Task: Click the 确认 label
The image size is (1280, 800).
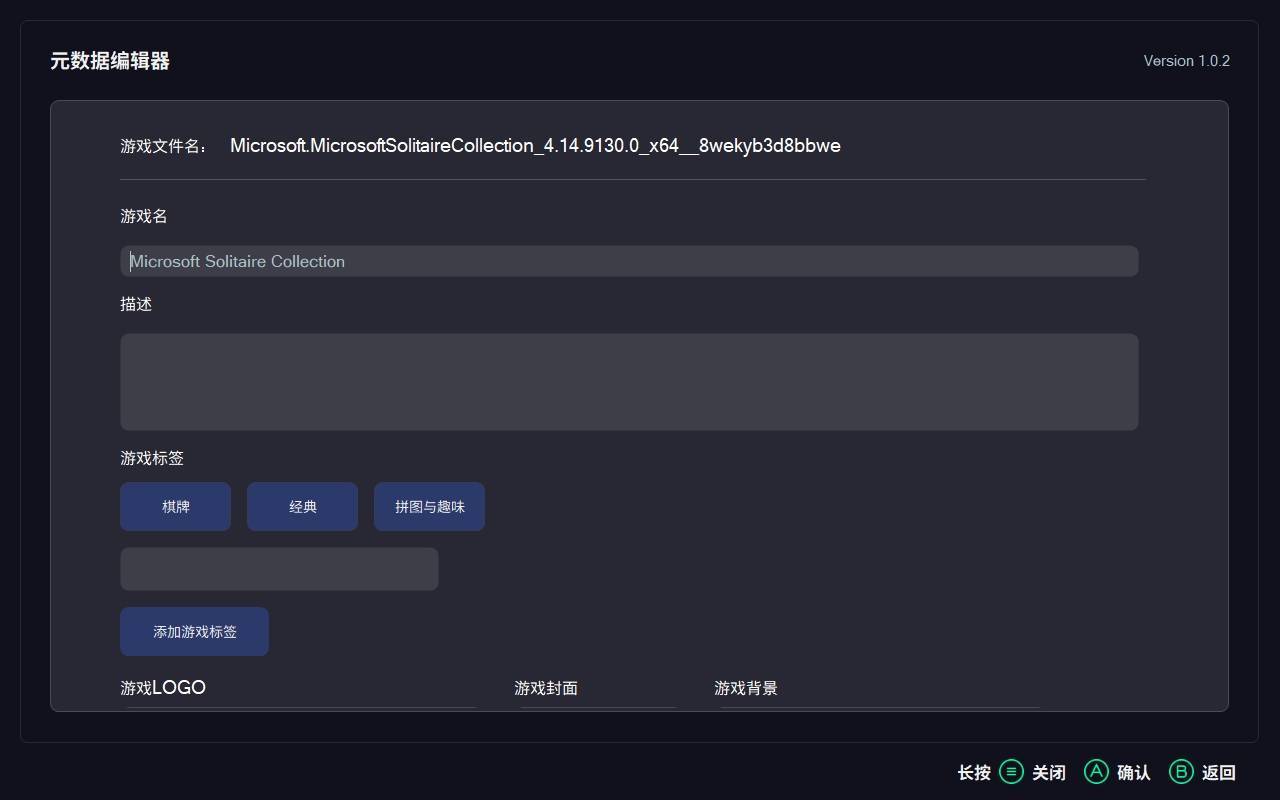Action: [1134, 773]
